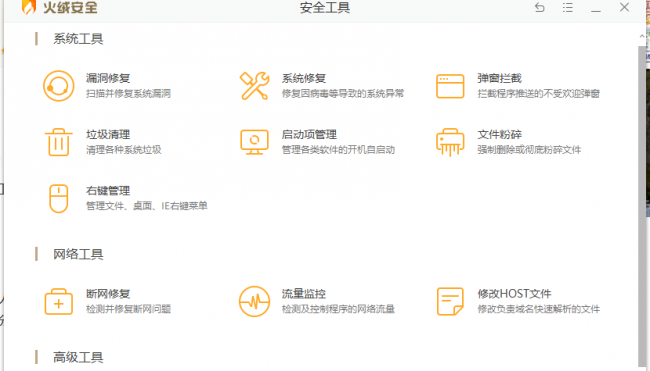Select the 流量监控 title text
This screenshot has width=650, height=371.
304,293
